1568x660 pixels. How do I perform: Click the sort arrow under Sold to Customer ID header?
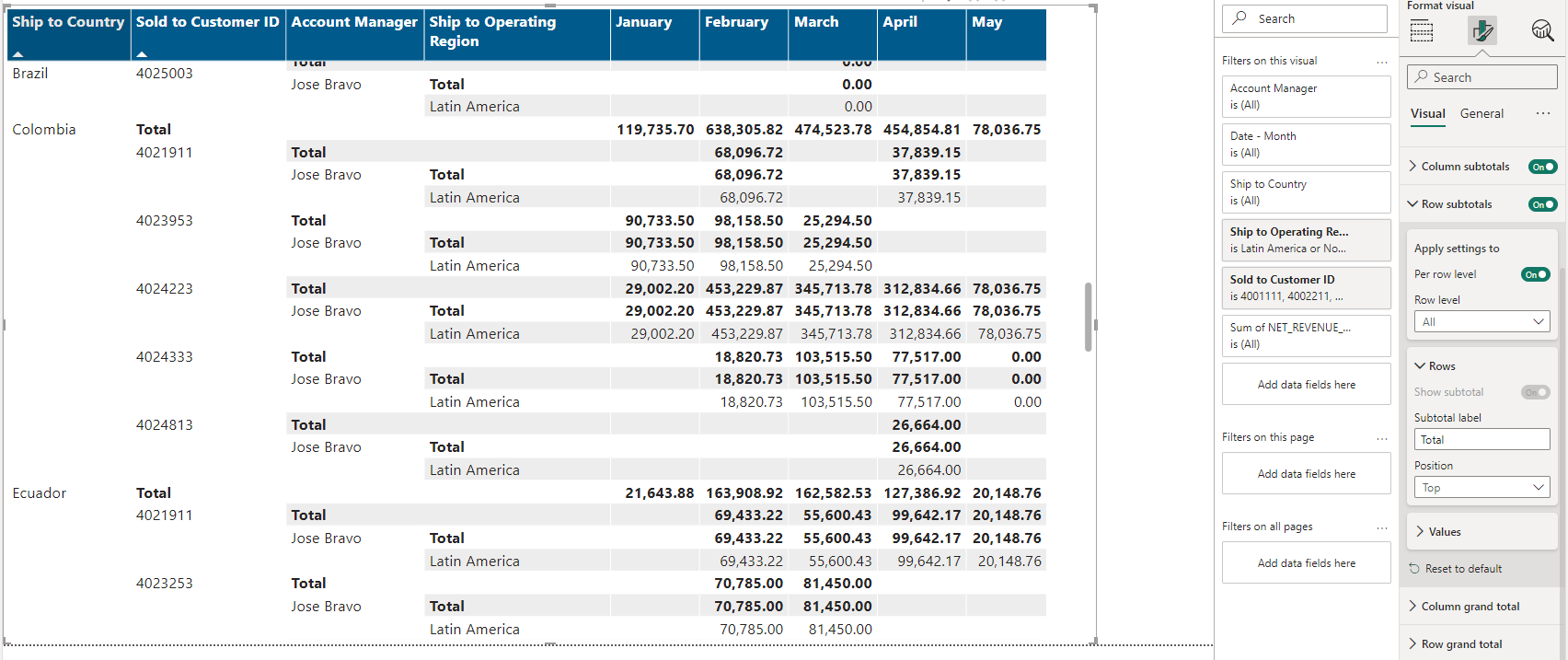pos(141,54)
